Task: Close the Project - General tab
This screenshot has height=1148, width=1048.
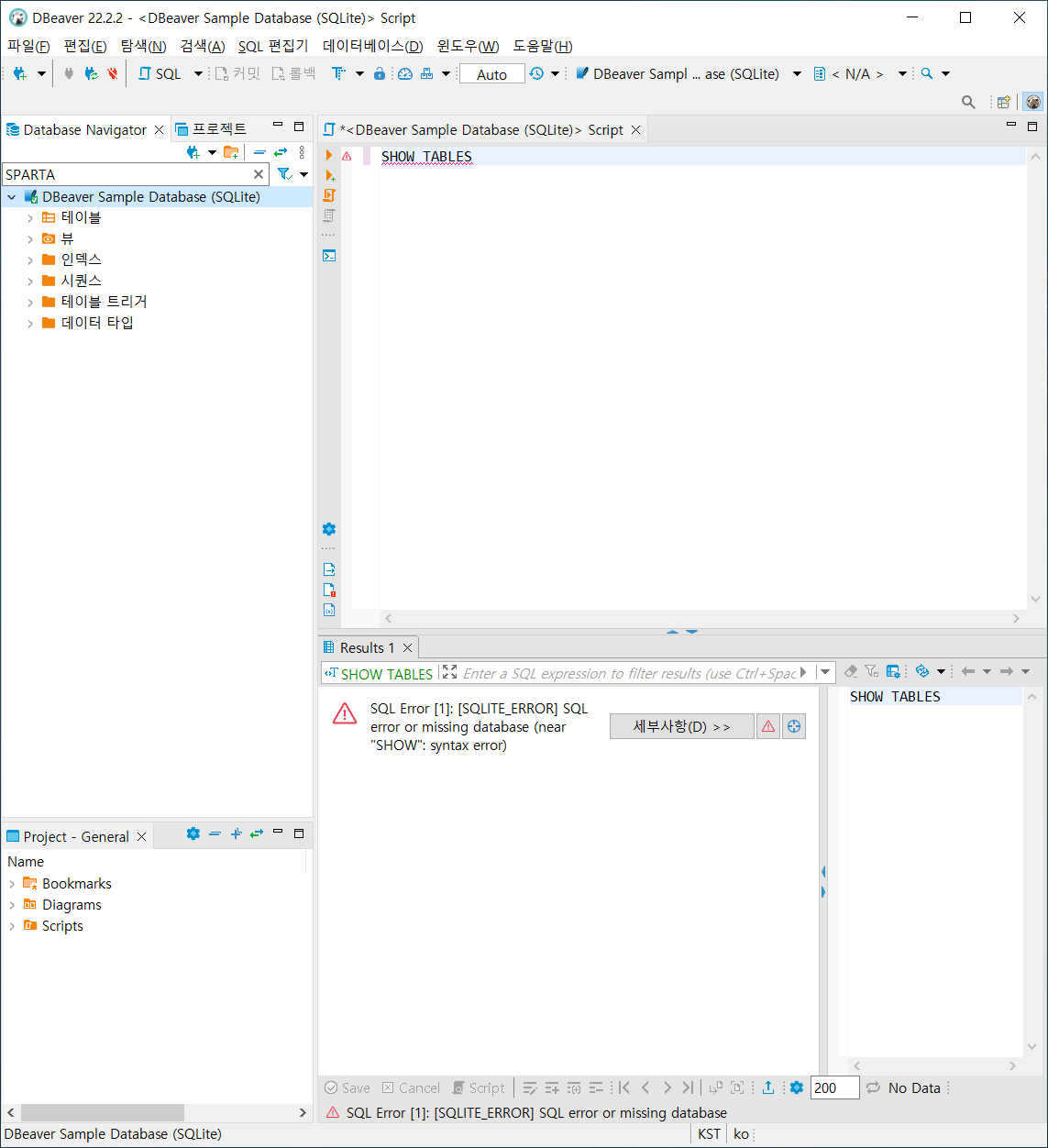Action: (141, 837)
